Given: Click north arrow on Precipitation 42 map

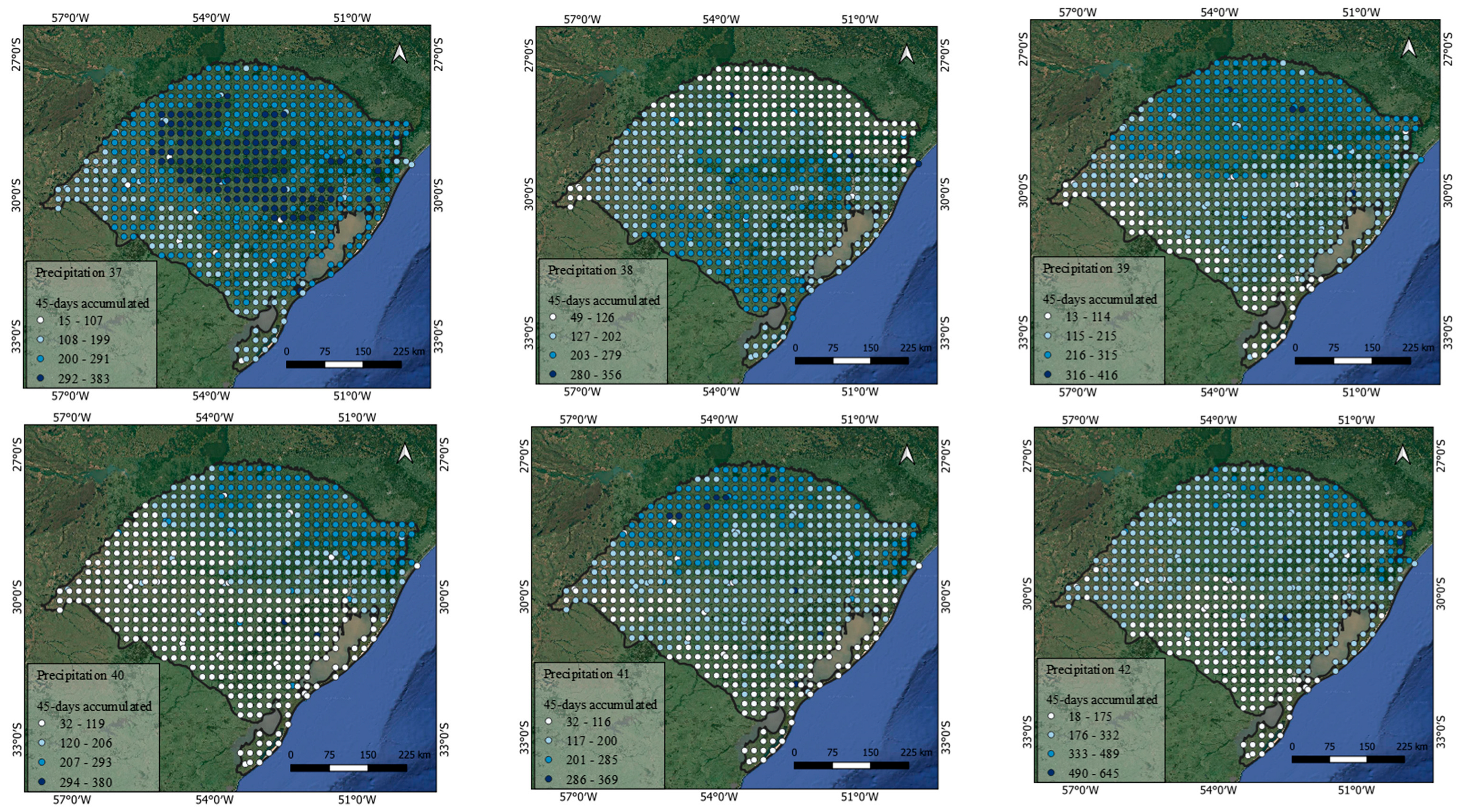Looking at the screenshot, I should pyautogui.click(x=1403, y=455).
